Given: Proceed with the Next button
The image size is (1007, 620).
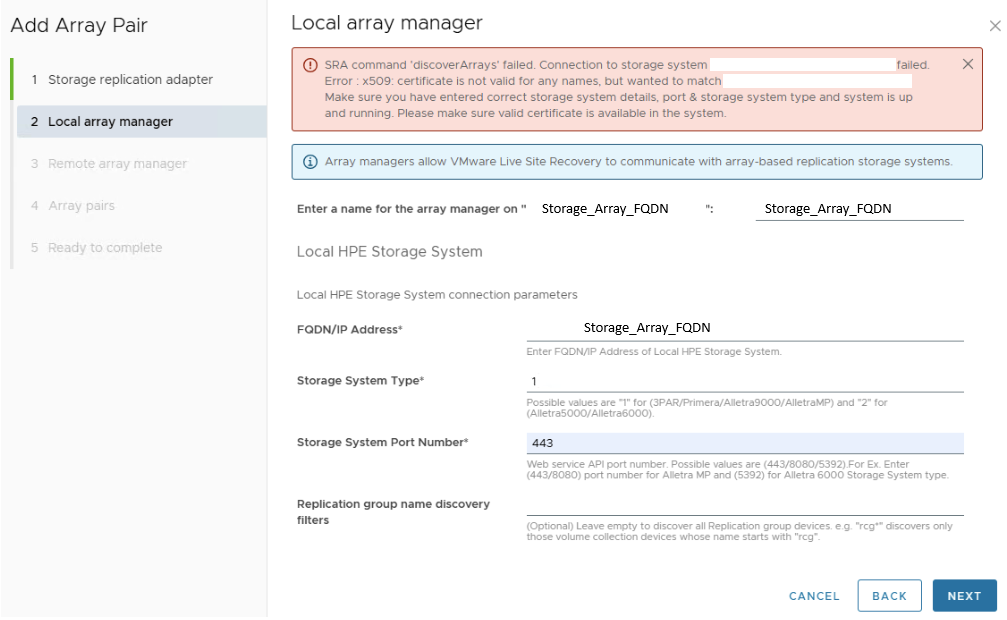Looking at the screenshot, I should (964, 596).
